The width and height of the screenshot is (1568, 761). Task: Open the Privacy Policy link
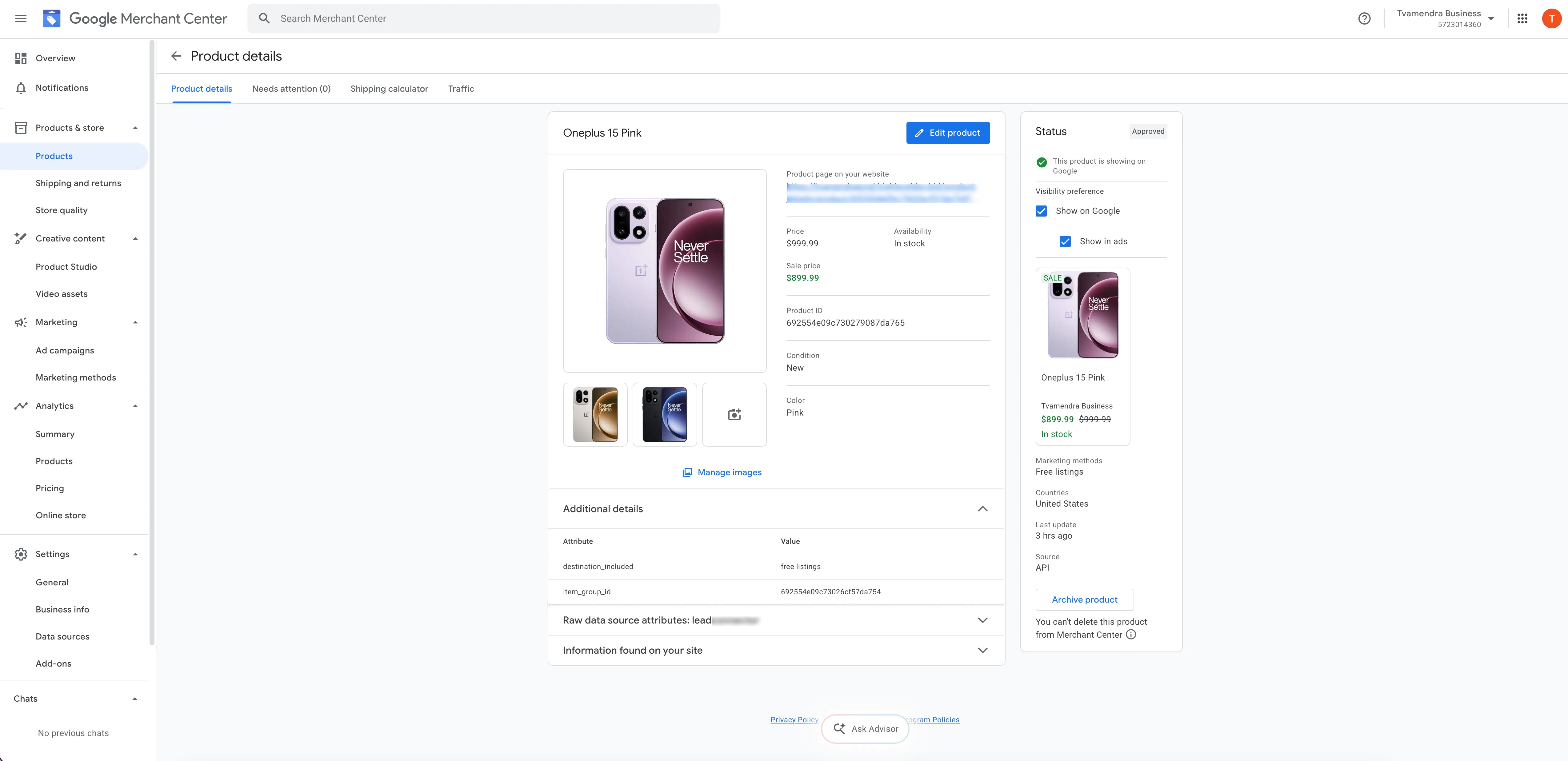tap(794, 720)
